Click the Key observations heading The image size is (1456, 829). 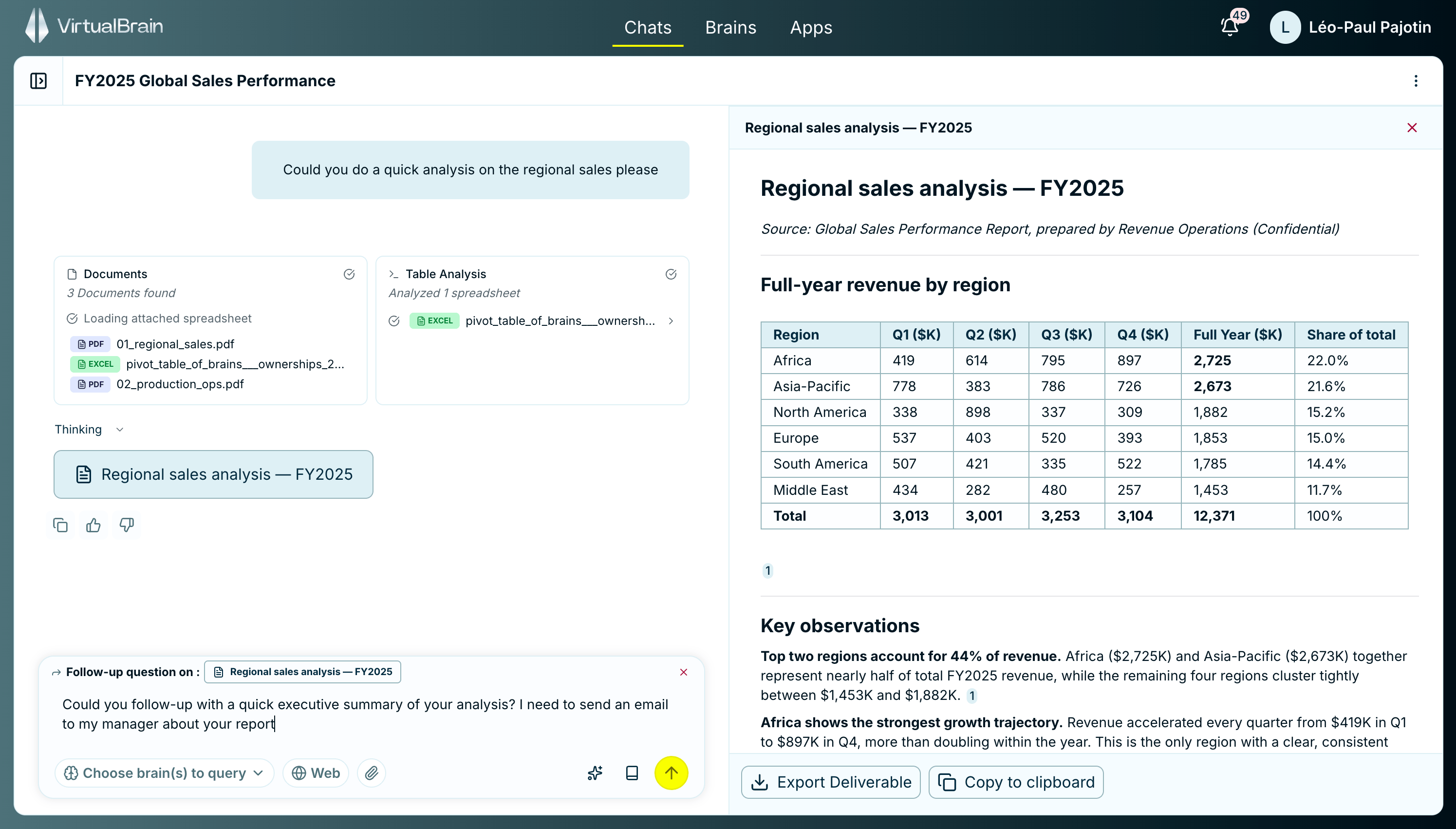tap(840, 625)
